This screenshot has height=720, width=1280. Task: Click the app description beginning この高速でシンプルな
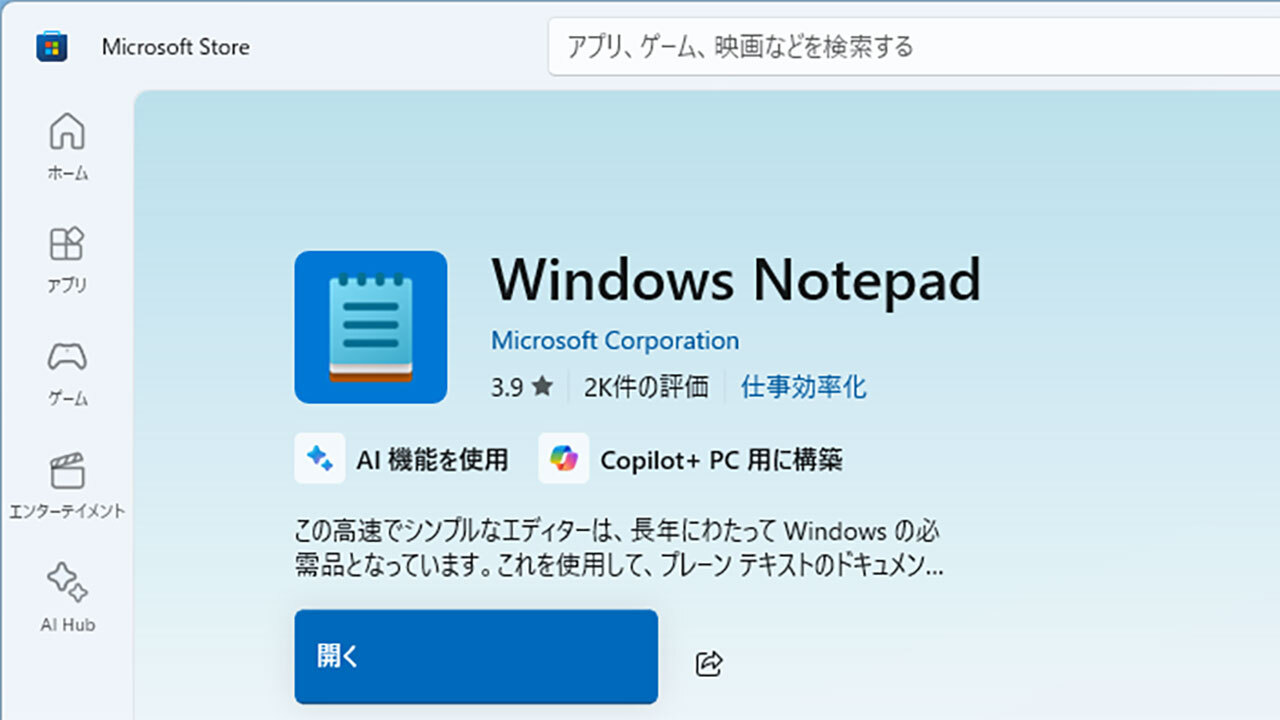(x=619, y=548)
